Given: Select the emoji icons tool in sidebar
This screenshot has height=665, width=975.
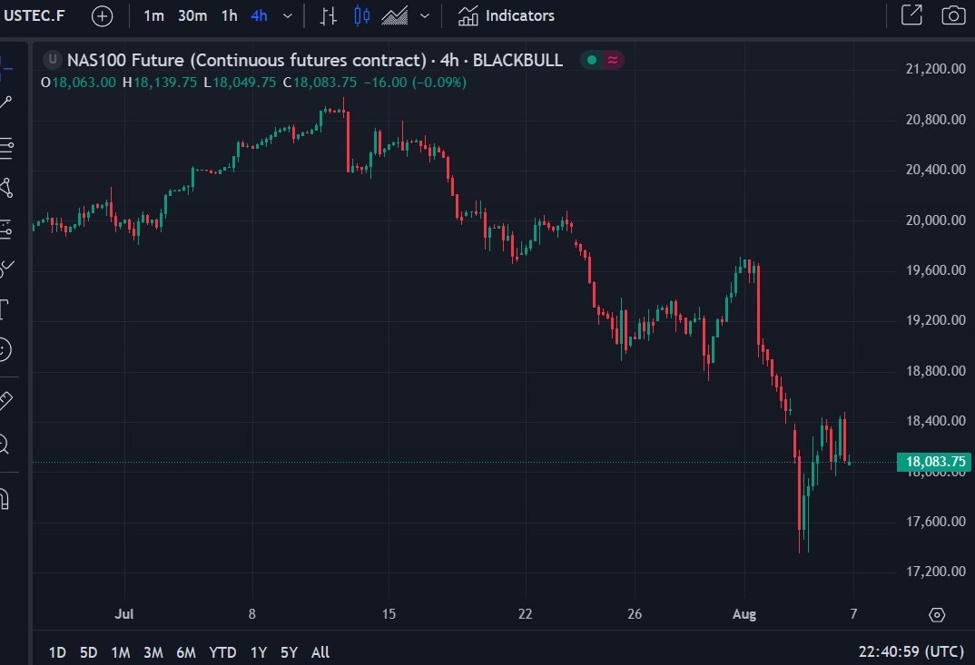Looking at the screenshot, I should click(5, 349).
